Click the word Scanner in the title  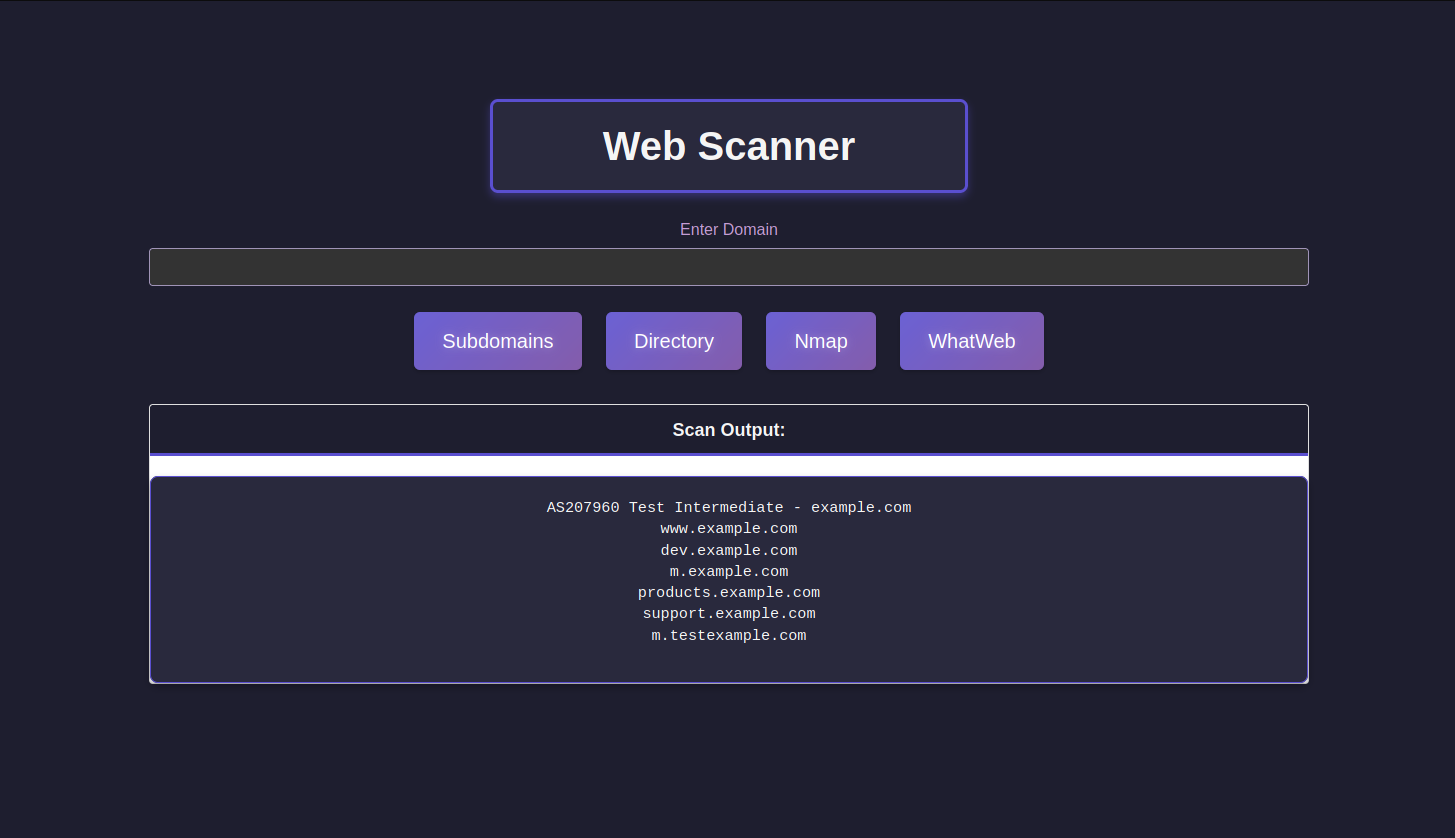coord(776,146)
